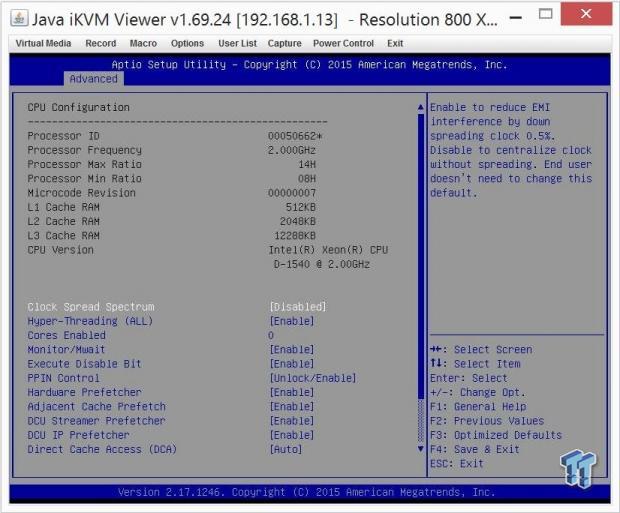Click the L3 Cache RAM 12288KB value

[295, 236]
